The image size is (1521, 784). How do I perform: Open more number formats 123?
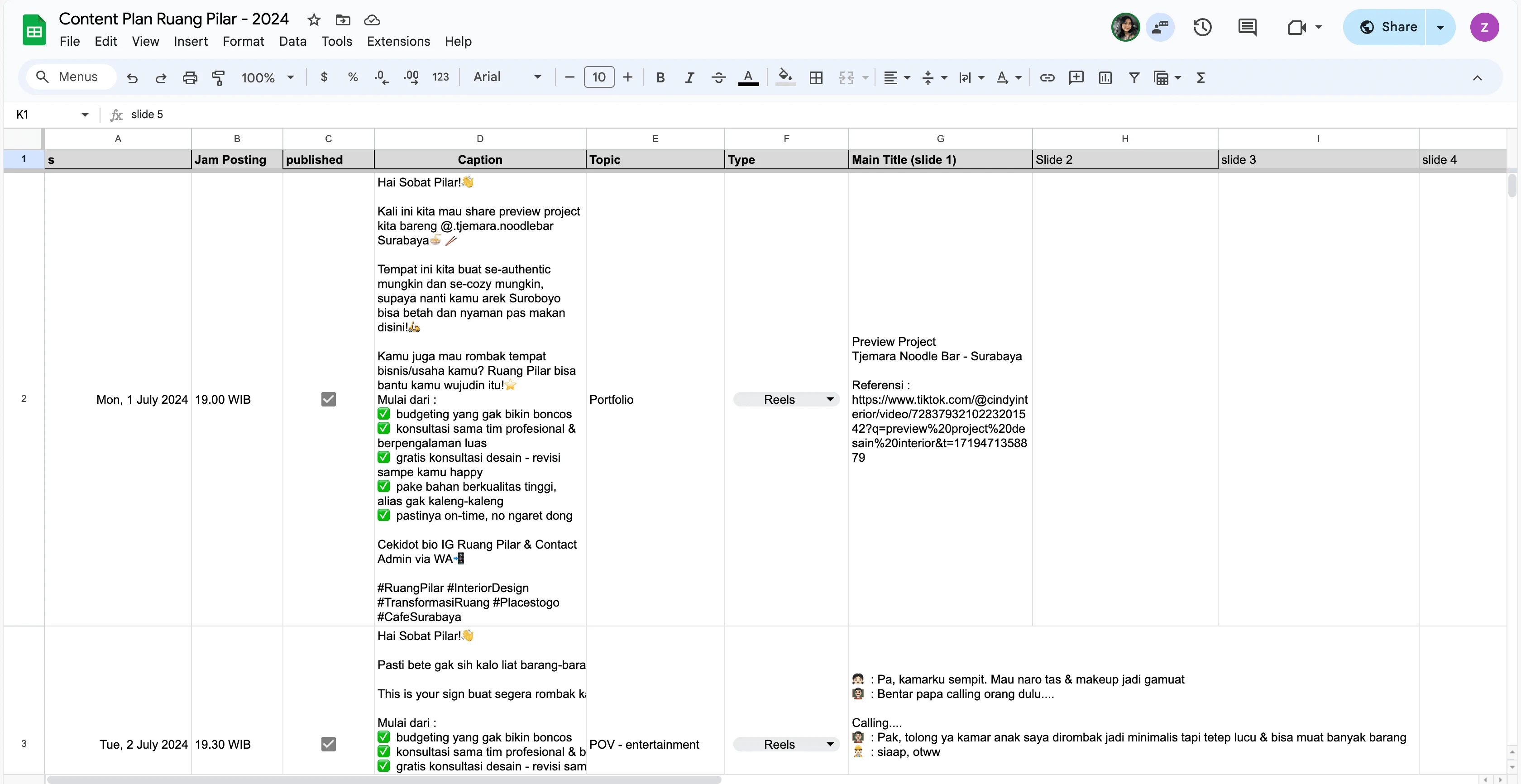(440, 77)
